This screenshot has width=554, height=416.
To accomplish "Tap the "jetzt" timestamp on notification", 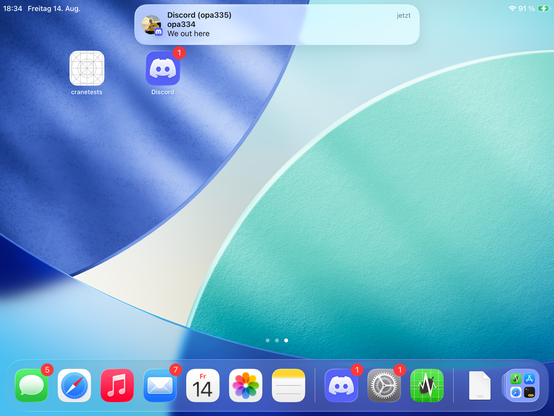I will 403,16.
